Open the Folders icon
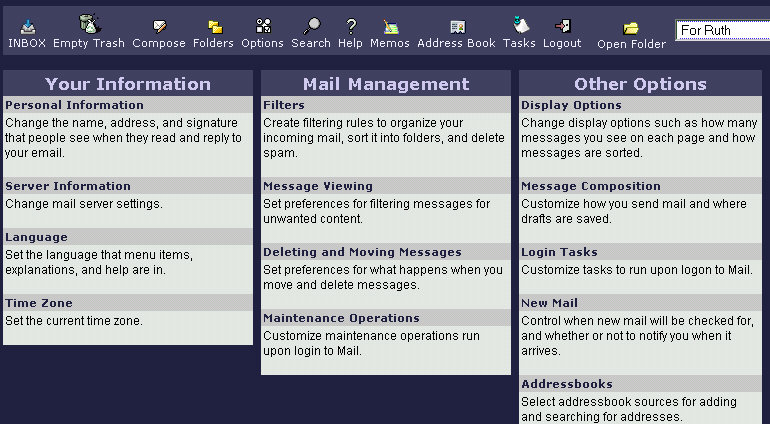Viewport: 770px width, 424px height. (213, 27)
